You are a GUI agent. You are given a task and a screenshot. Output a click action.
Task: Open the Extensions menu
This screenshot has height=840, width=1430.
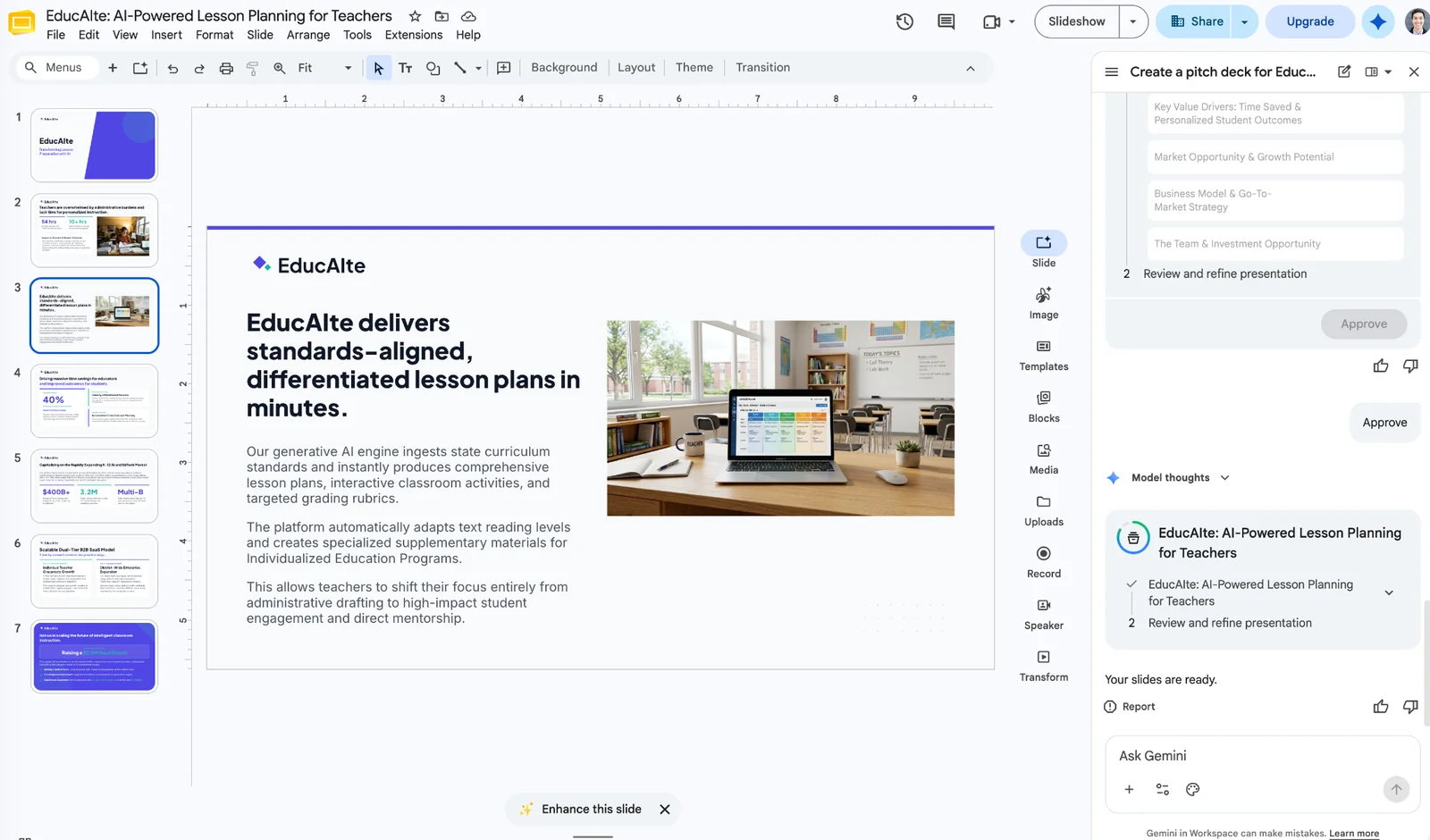pyautogui.click(x=414, y=35)
